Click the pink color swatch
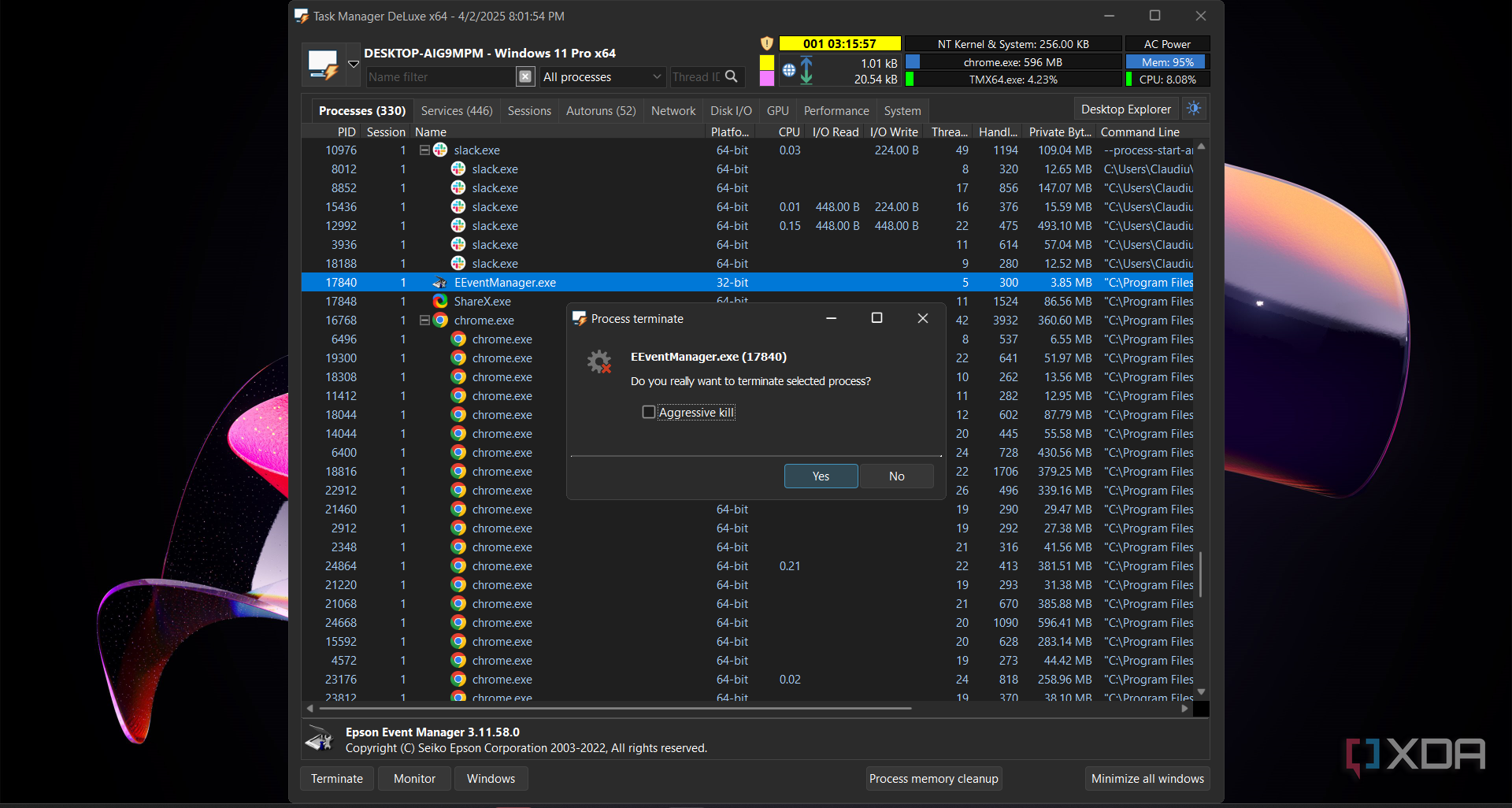1512x808 pixels. tap(767, 79)
